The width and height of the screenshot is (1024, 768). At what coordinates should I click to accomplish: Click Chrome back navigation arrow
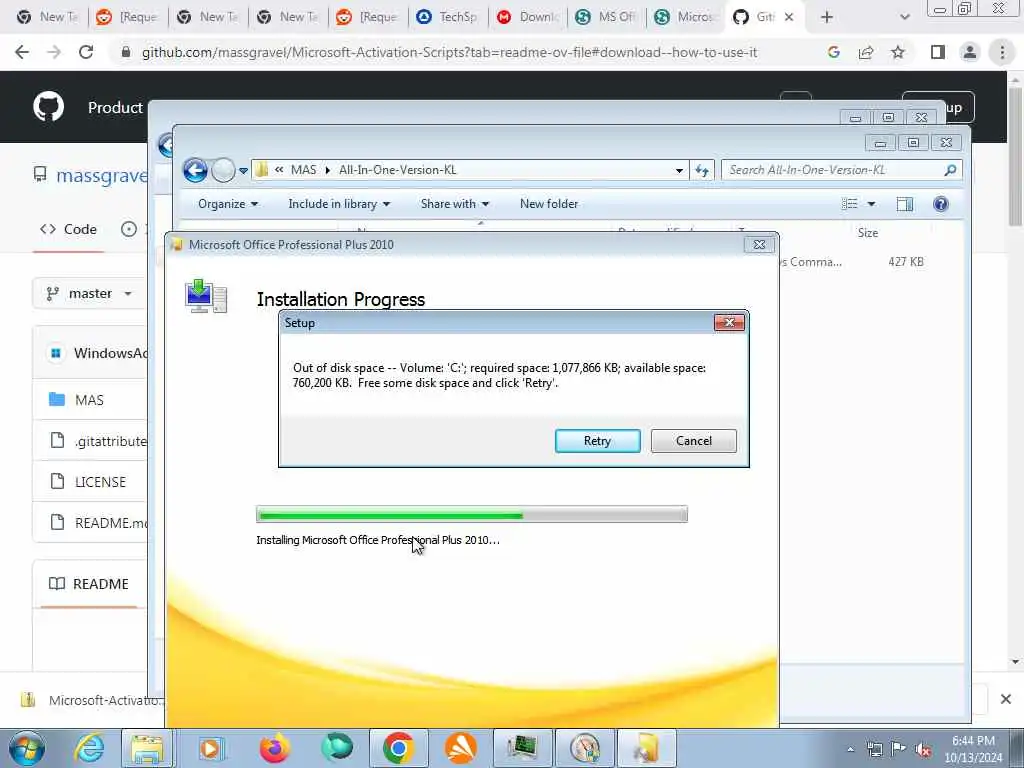[22, 52]
